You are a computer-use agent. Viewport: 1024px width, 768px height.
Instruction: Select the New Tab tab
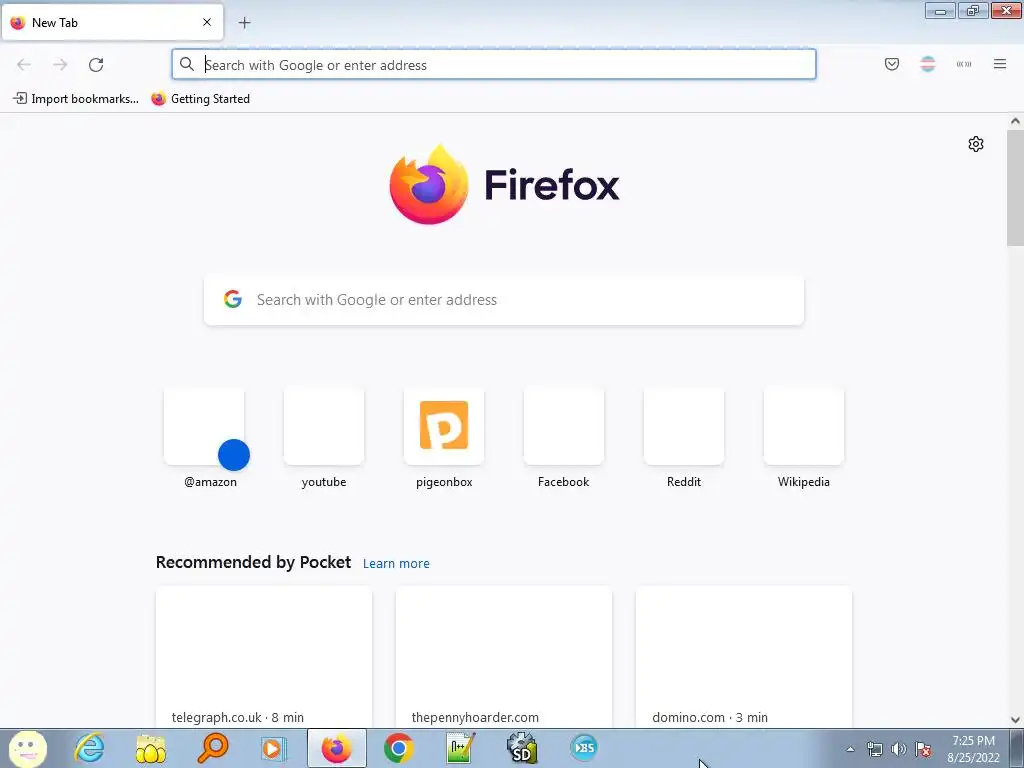(112, 23)
